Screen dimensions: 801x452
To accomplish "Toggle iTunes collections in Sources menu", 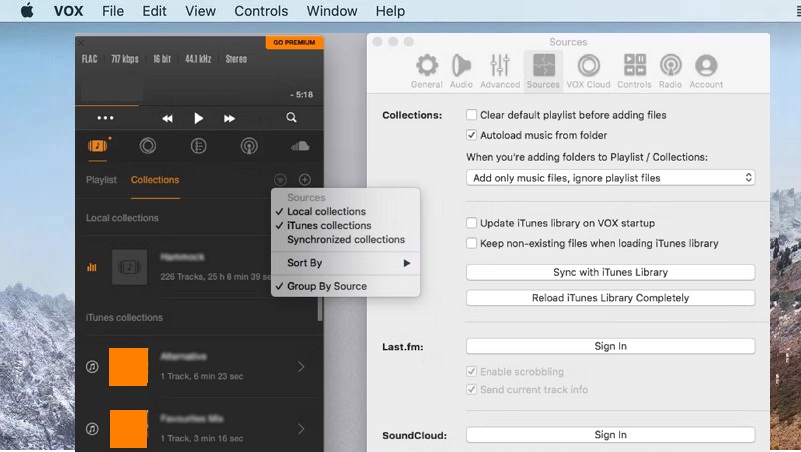I will tap(345, 225).
